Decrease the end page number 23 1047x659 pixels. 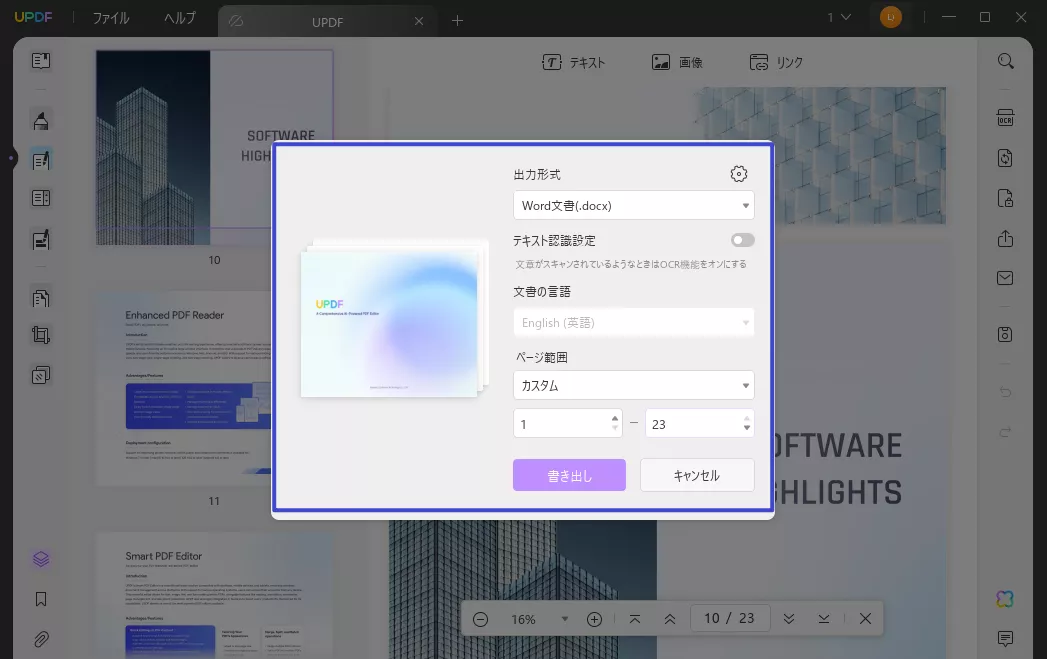point(747,428)
